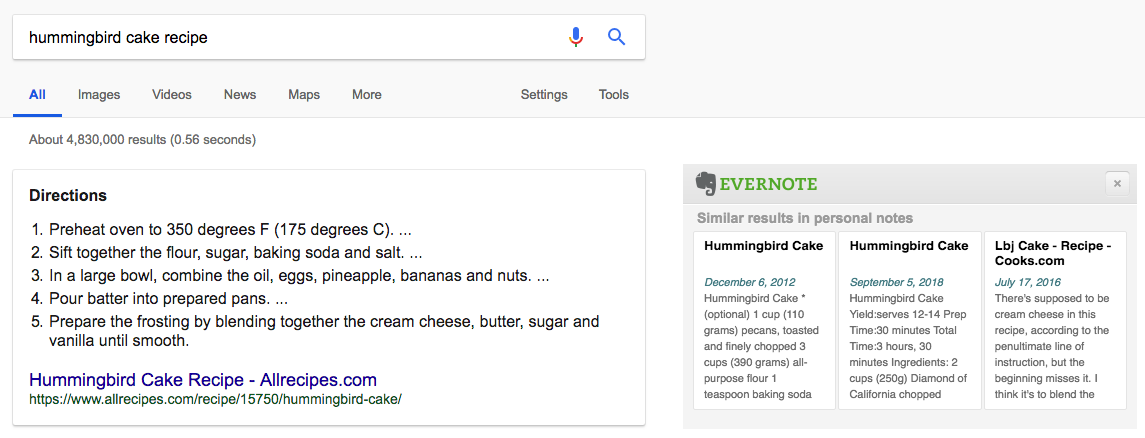Go to the Maps tab

point(304,95)
